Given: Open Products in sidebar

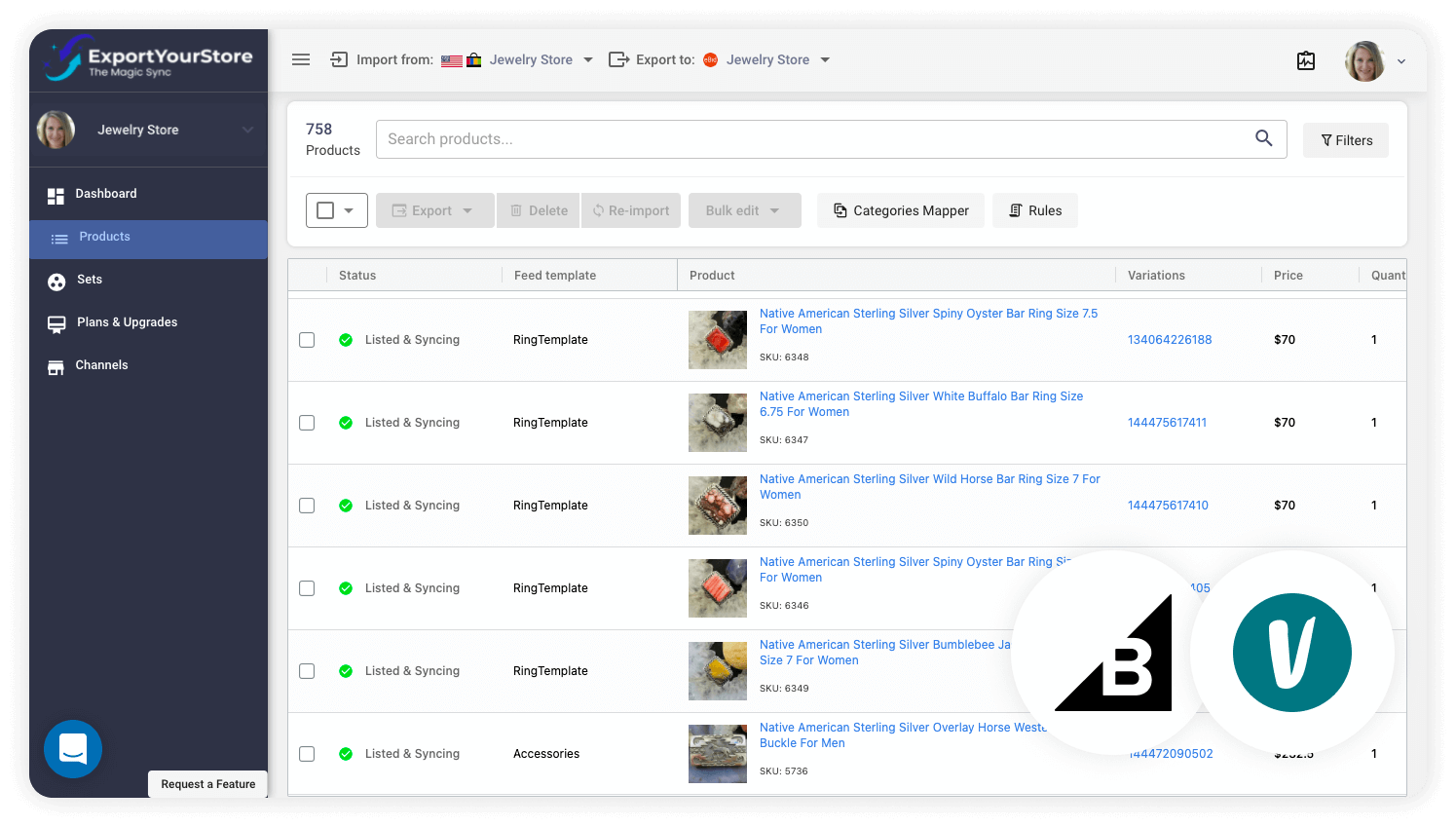Looking at the screenshot, I should coord(148,239).
